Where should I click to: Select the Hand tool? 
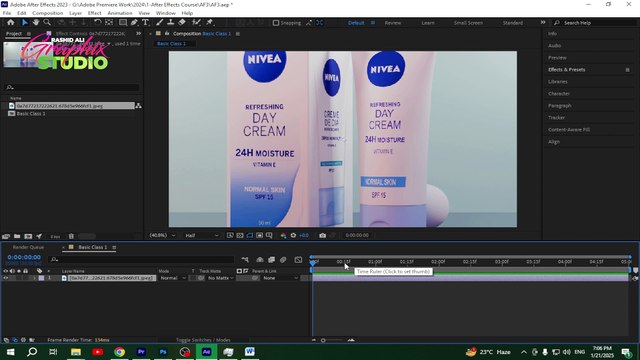tap(36, 22)
